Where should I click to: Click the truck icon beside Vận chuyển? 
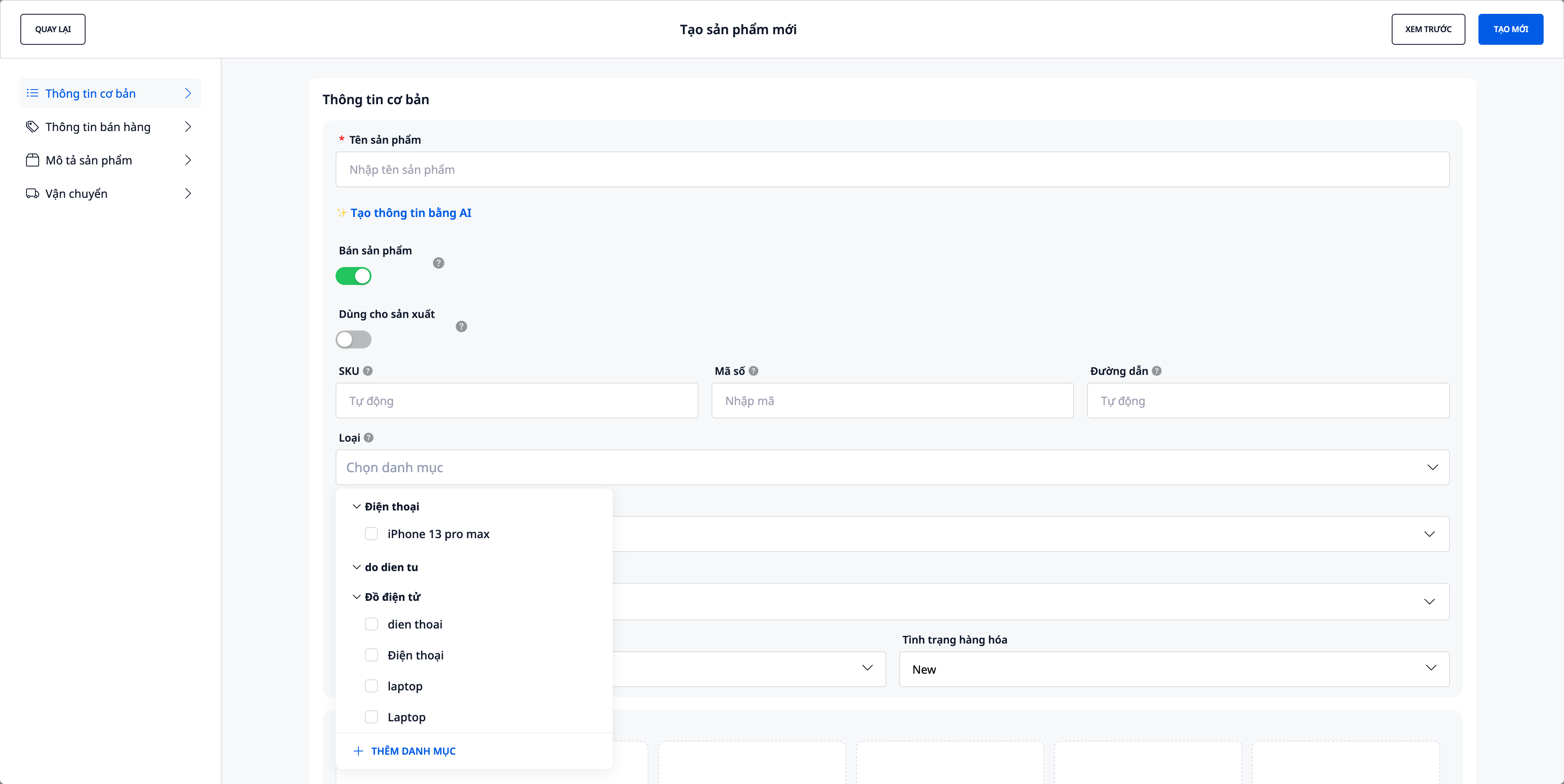pyautogui.click(x=32, y=194)
